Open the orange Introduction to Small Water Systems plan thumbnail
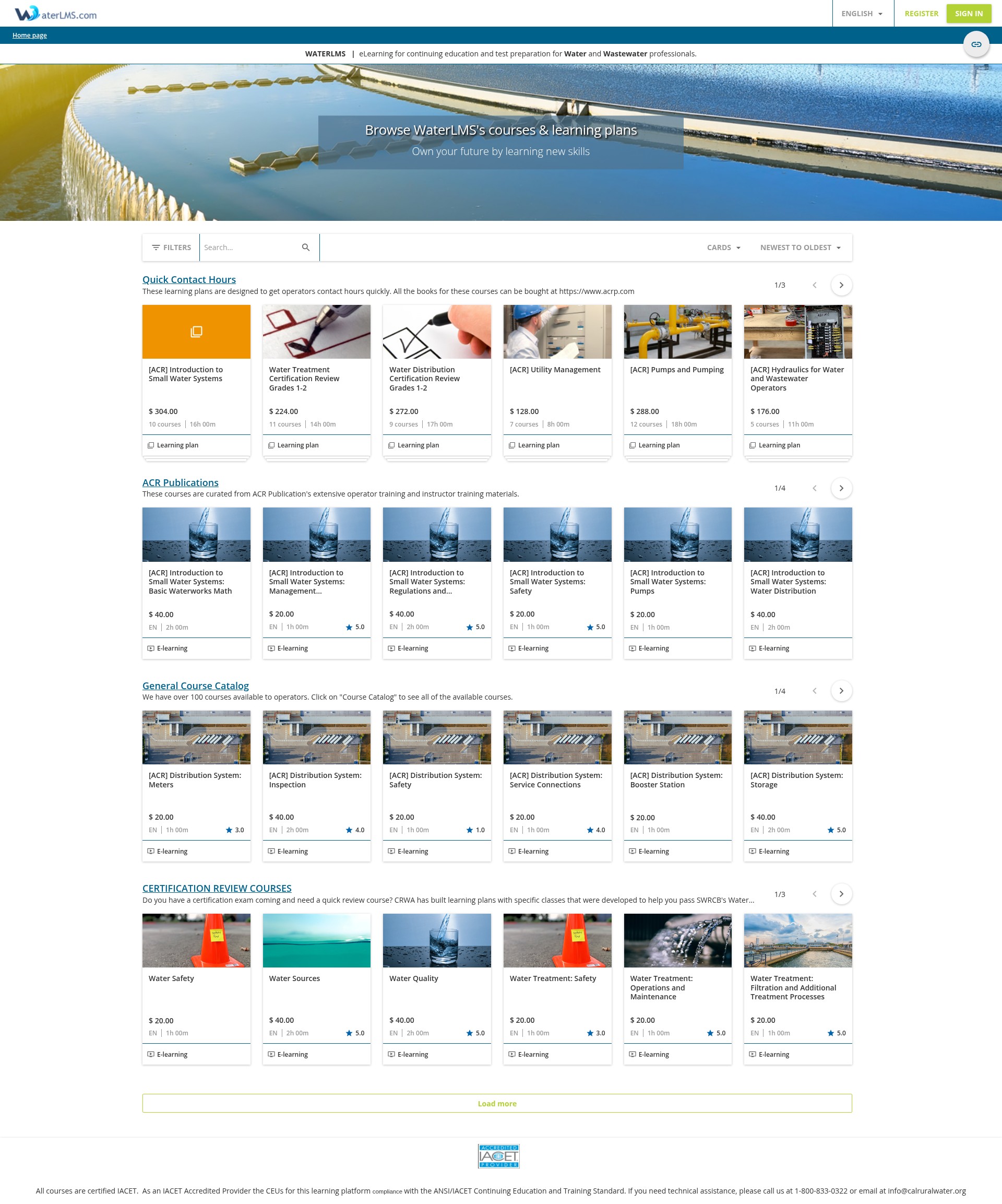 196,332
